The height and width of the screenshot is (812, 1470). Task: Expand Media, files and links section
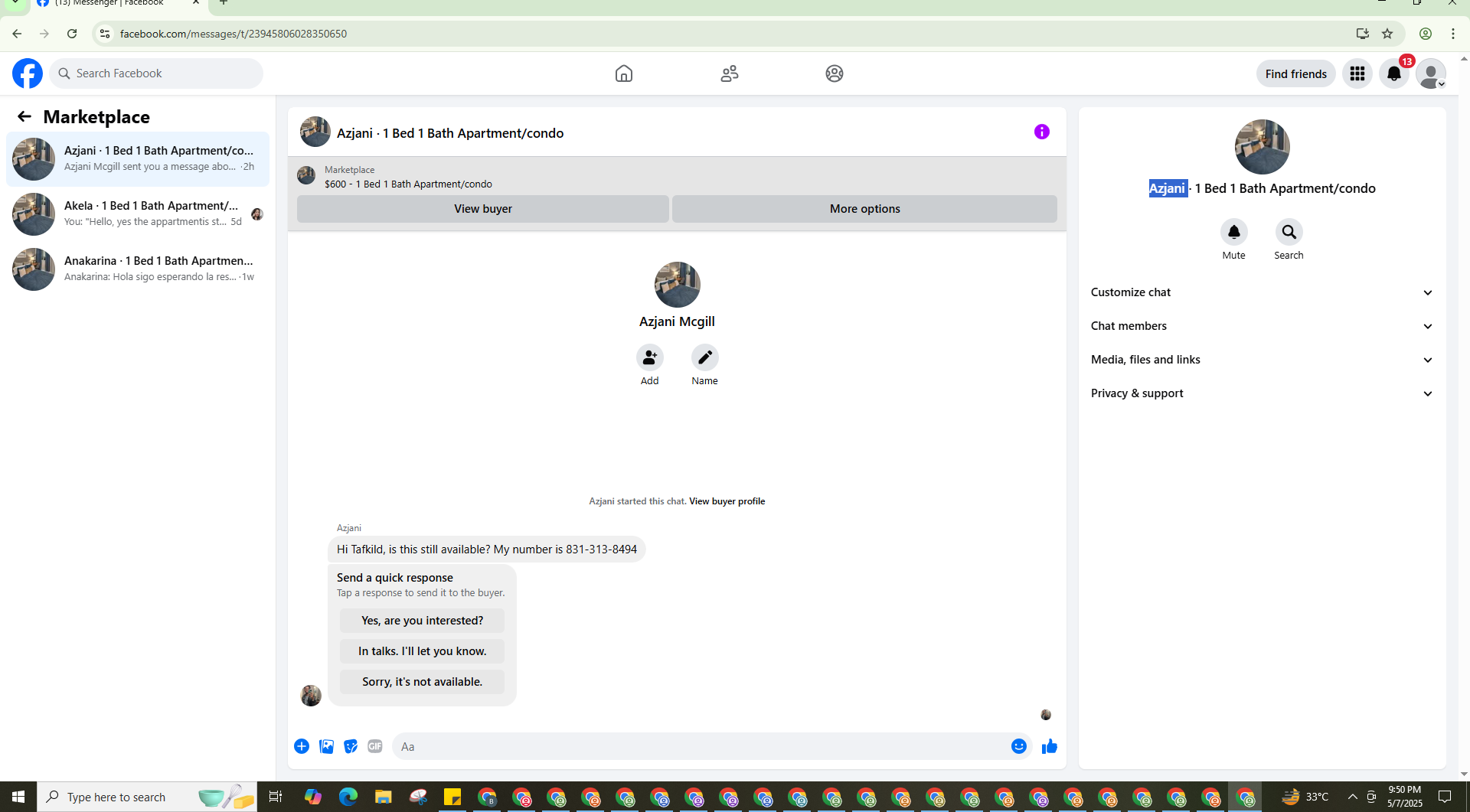[x=1262, y=360]
